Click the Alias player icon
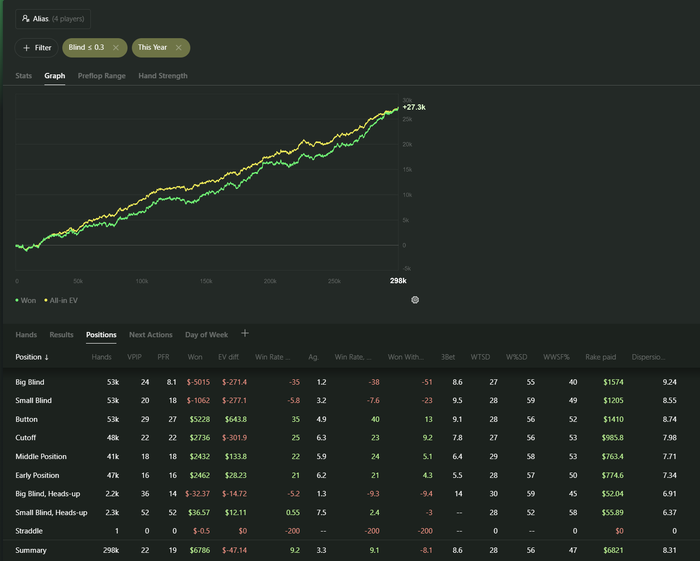The height and width of the screenshot is (561, 700). [x=25, y=18]
